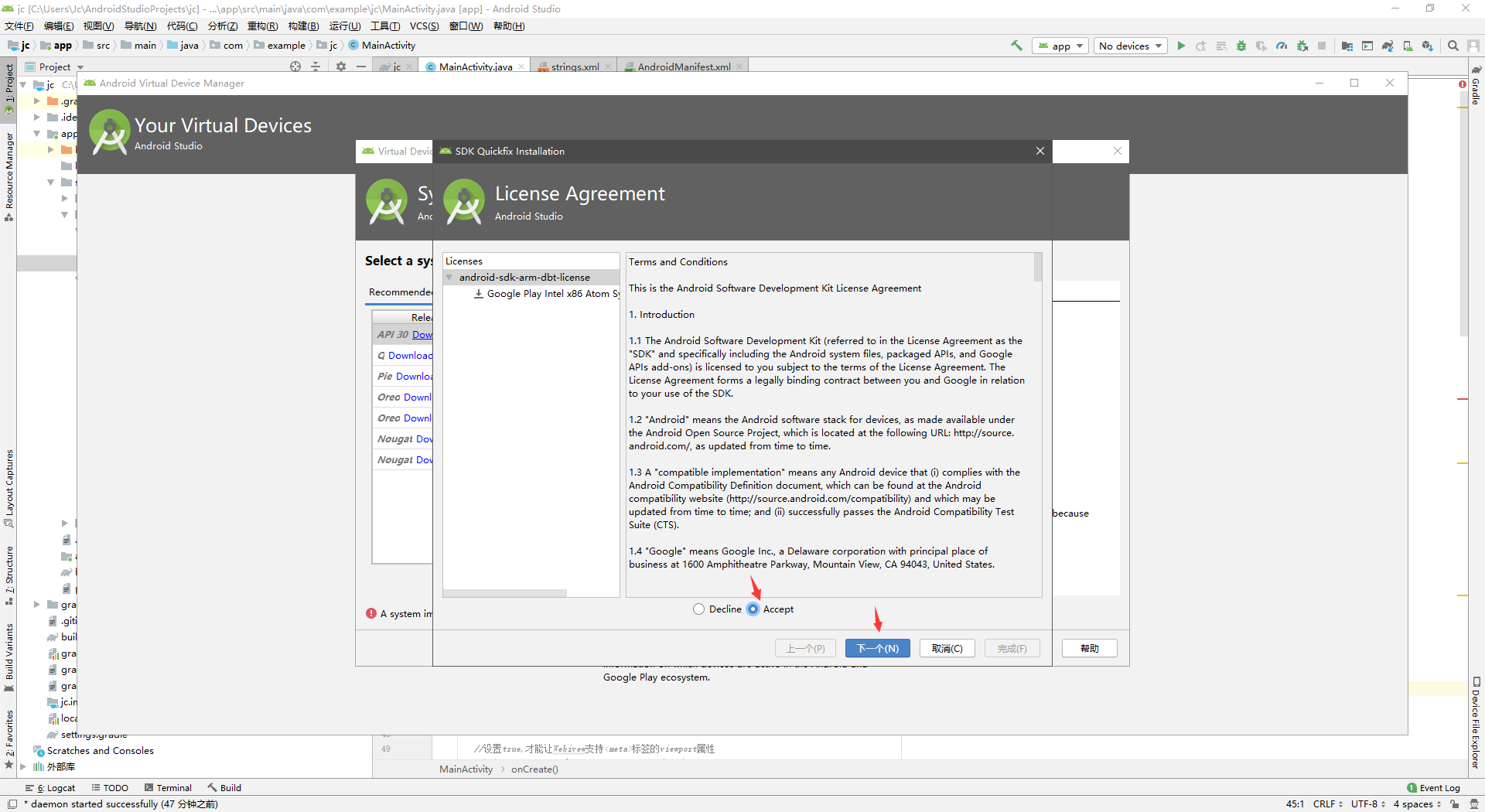Click tool window toggle icon in status bar
The height and width of the screenshot is (812, 1485).
click(12, 803)
